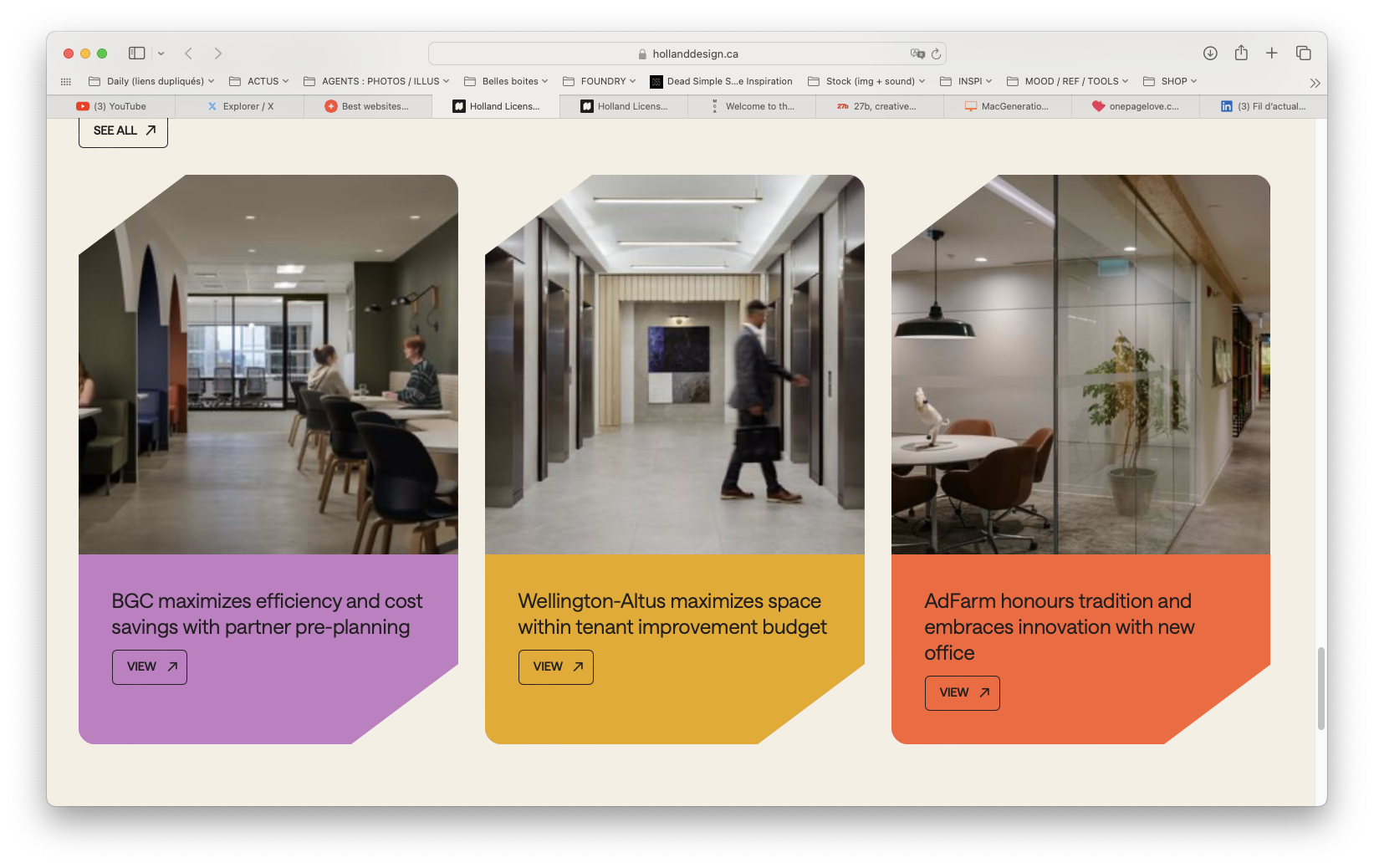The image size is (1374, 868).
Task: Show the tab overview
Action: (x=1303, y=54)
